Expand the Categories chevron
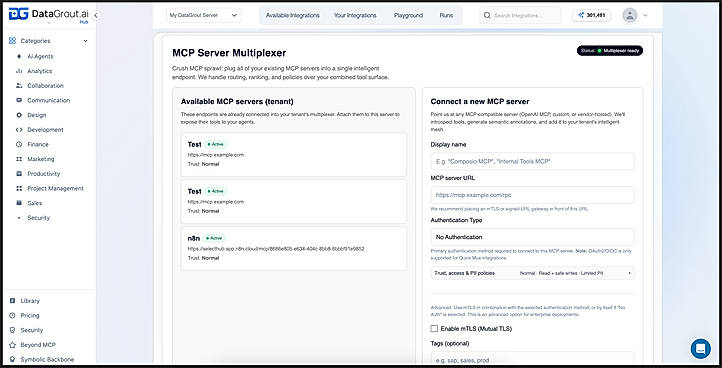The height and width of the screenshot is (368, 722). click(x=85, y=41)
